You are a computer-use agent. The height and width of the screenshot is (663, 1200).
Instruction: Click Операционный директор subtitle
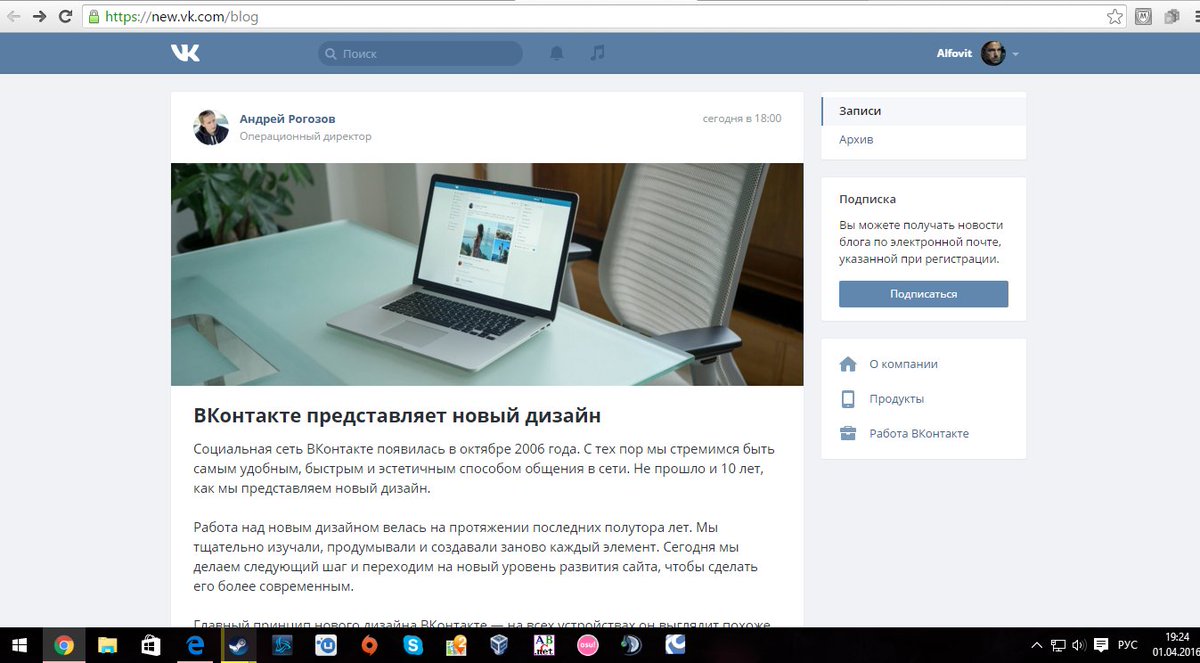pos(305,136)
